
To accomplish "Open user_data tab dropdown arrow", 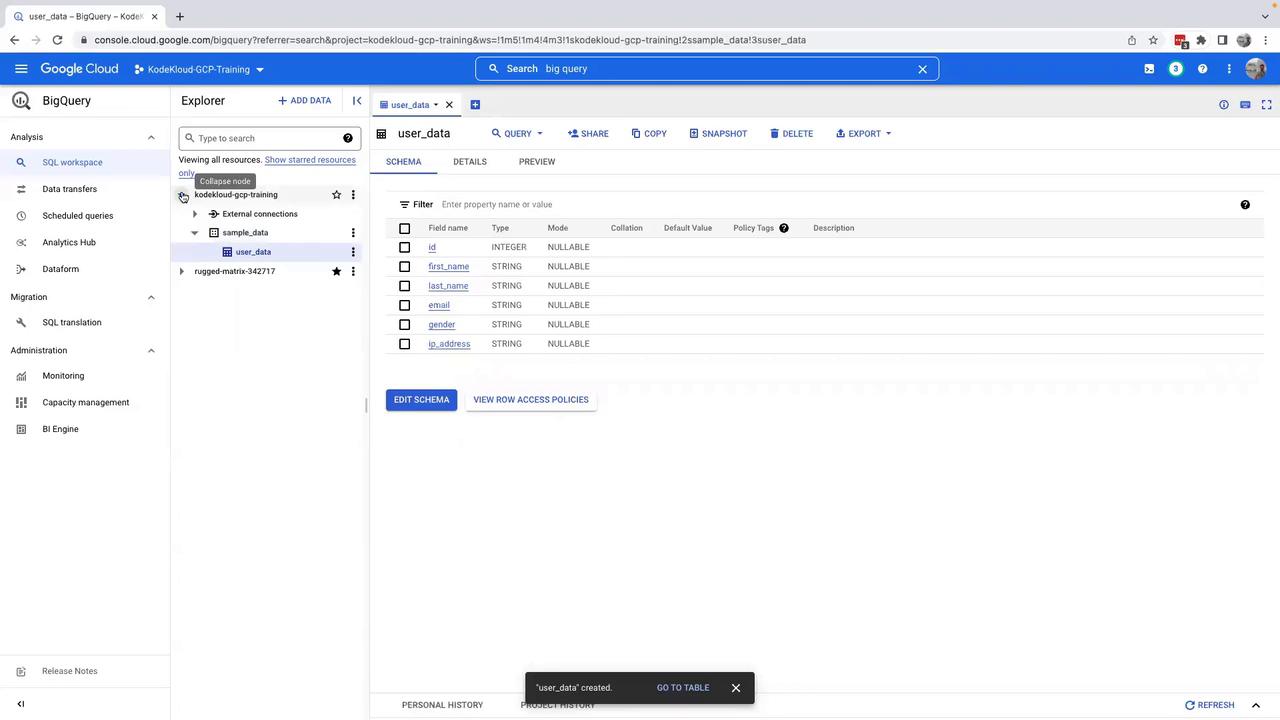I will click(x=436, y=105).
